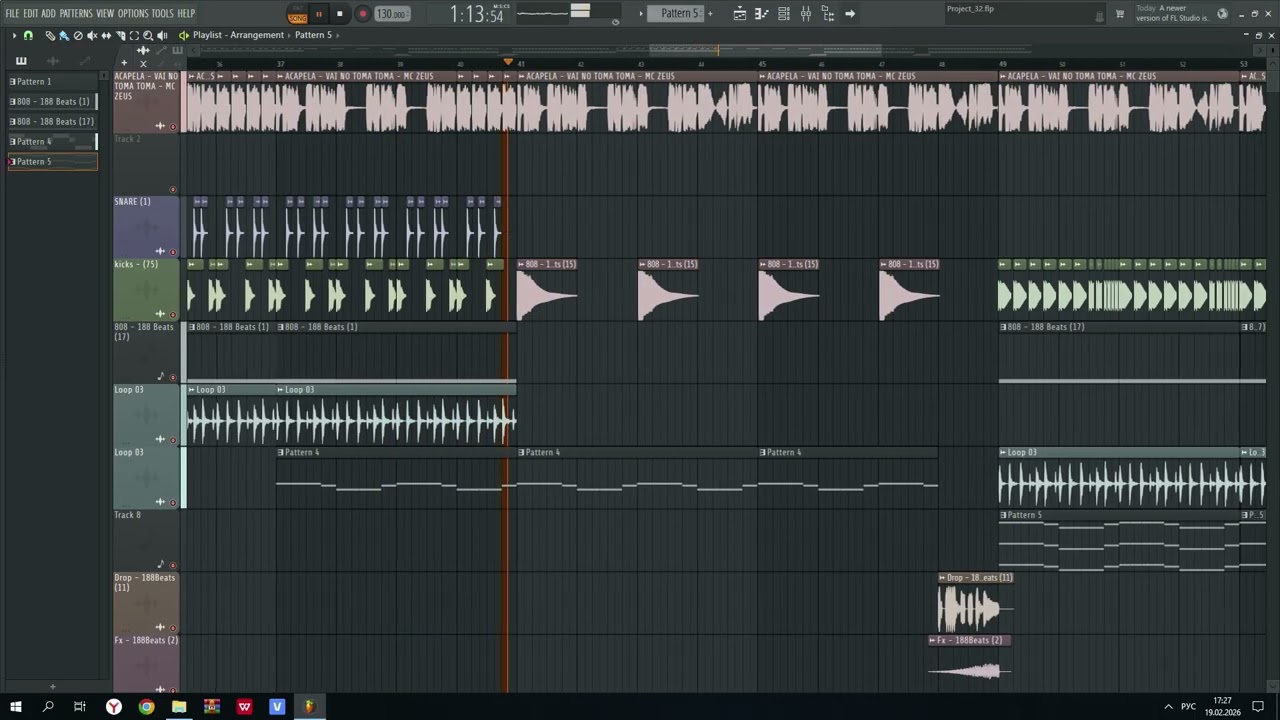Open the VIEW menu

click(x=105, y=14)
